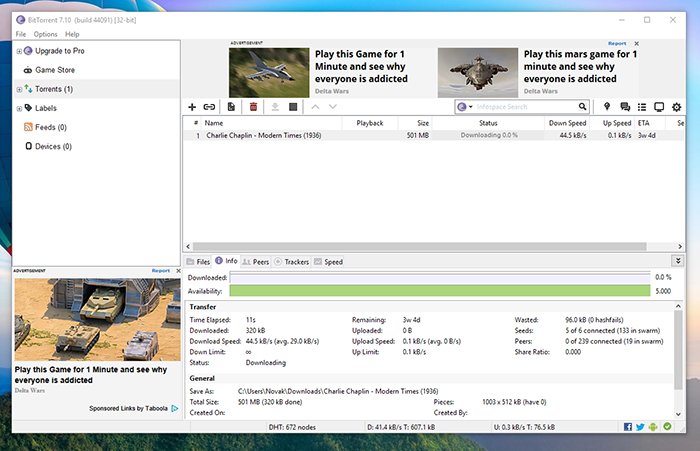
Task: Click the Info pane scroll-down arrow
Action: click(678, 414)
